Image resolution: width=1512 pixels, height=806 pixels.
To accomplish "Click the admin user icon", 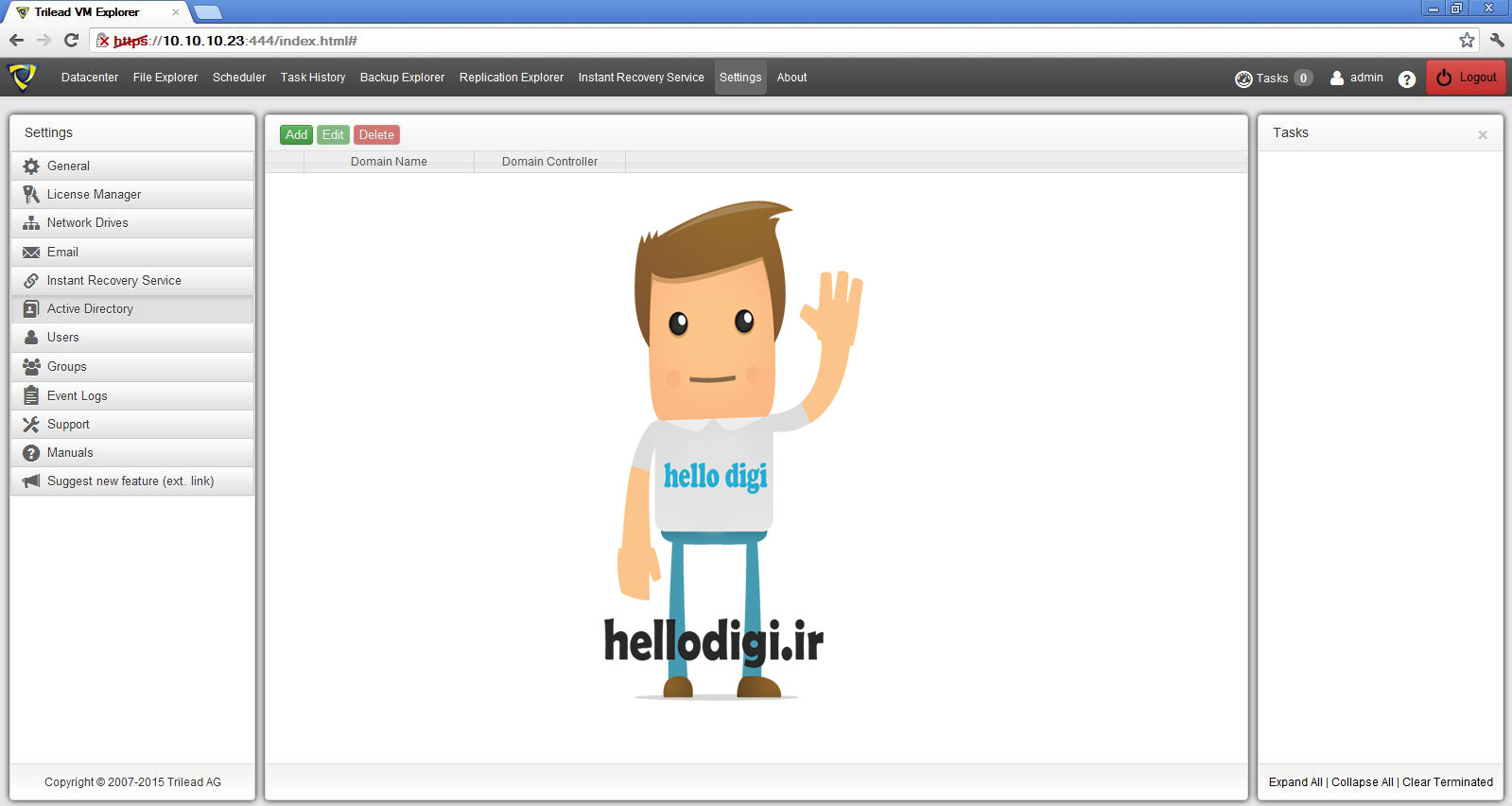I will click(1337, 79).
